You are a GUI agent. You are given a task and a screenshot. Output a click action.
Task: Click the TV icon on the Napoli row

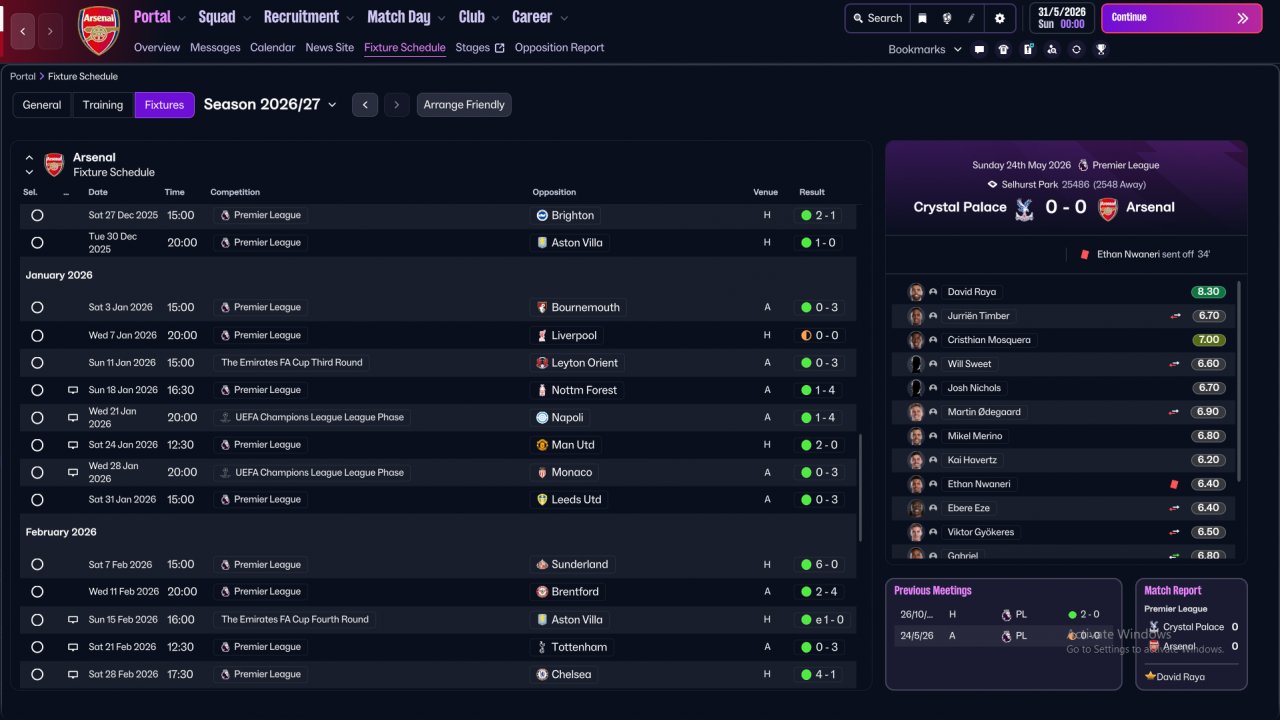[x=73, y=417]
